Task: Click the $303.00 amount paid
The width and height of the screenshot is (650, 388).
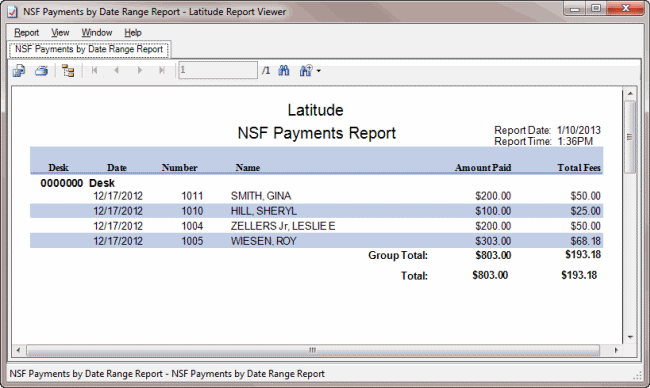Action: coord(493,241)
